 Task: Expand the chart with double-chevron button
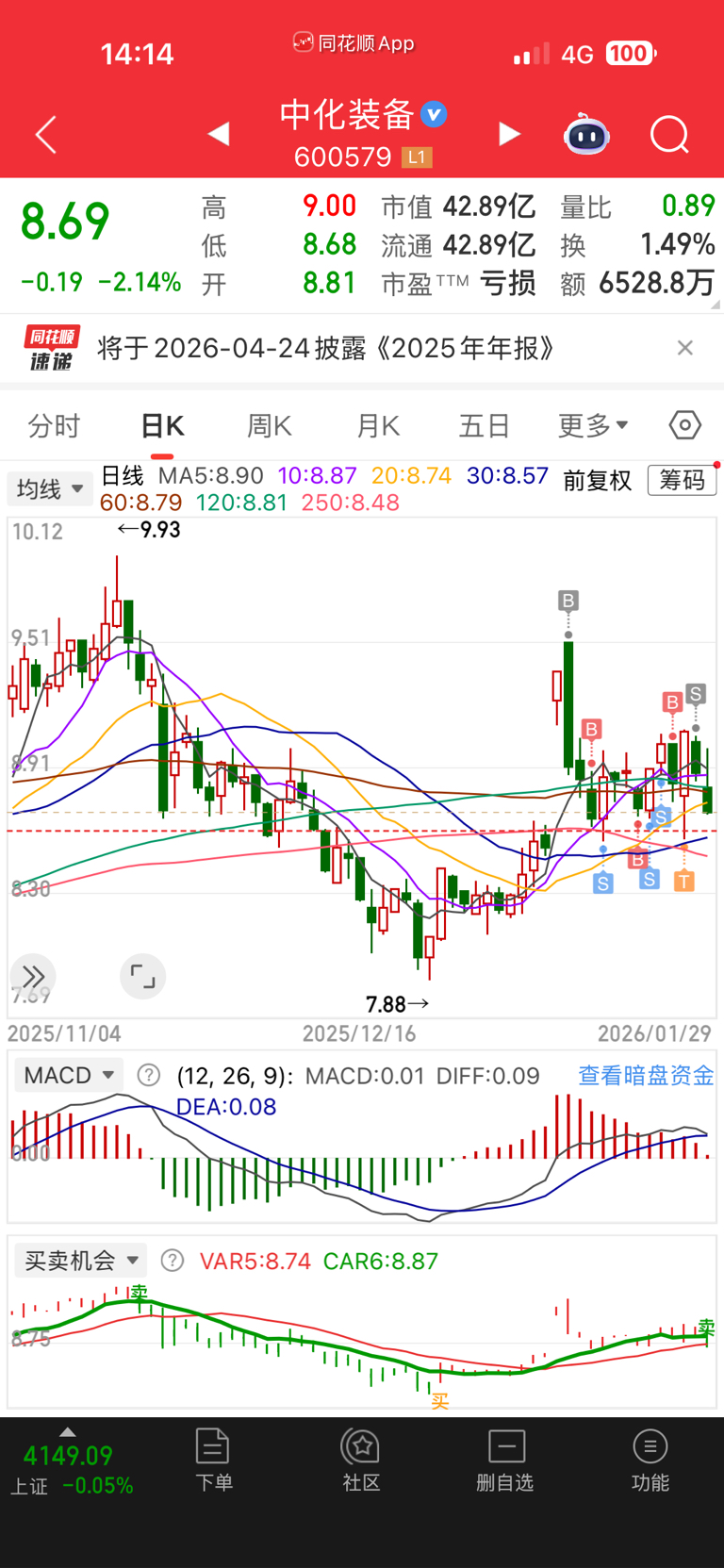pyautogui.click(x=33, y=976)
